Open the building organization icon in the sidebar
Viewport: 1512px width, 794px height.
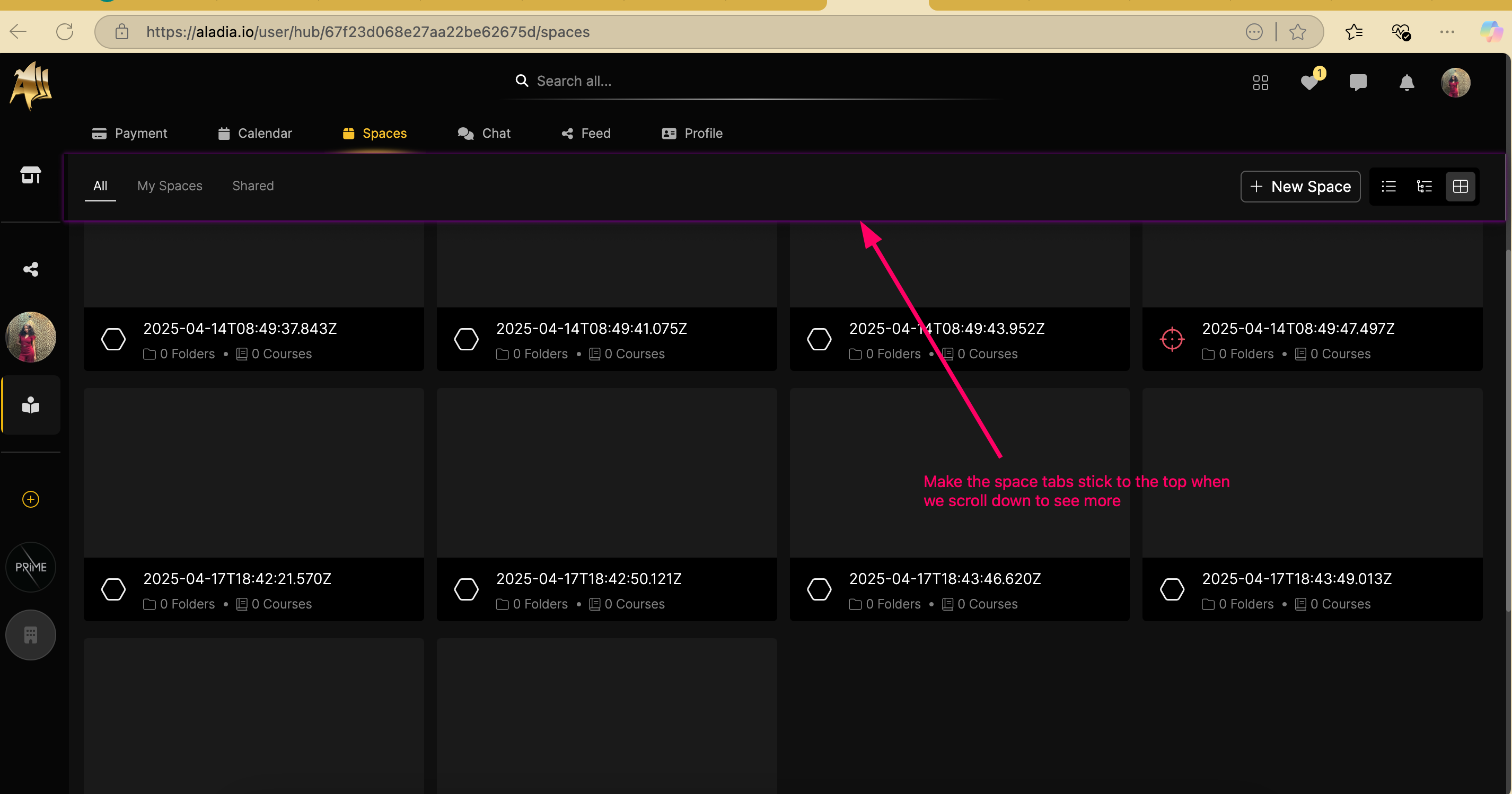(31, 635)
